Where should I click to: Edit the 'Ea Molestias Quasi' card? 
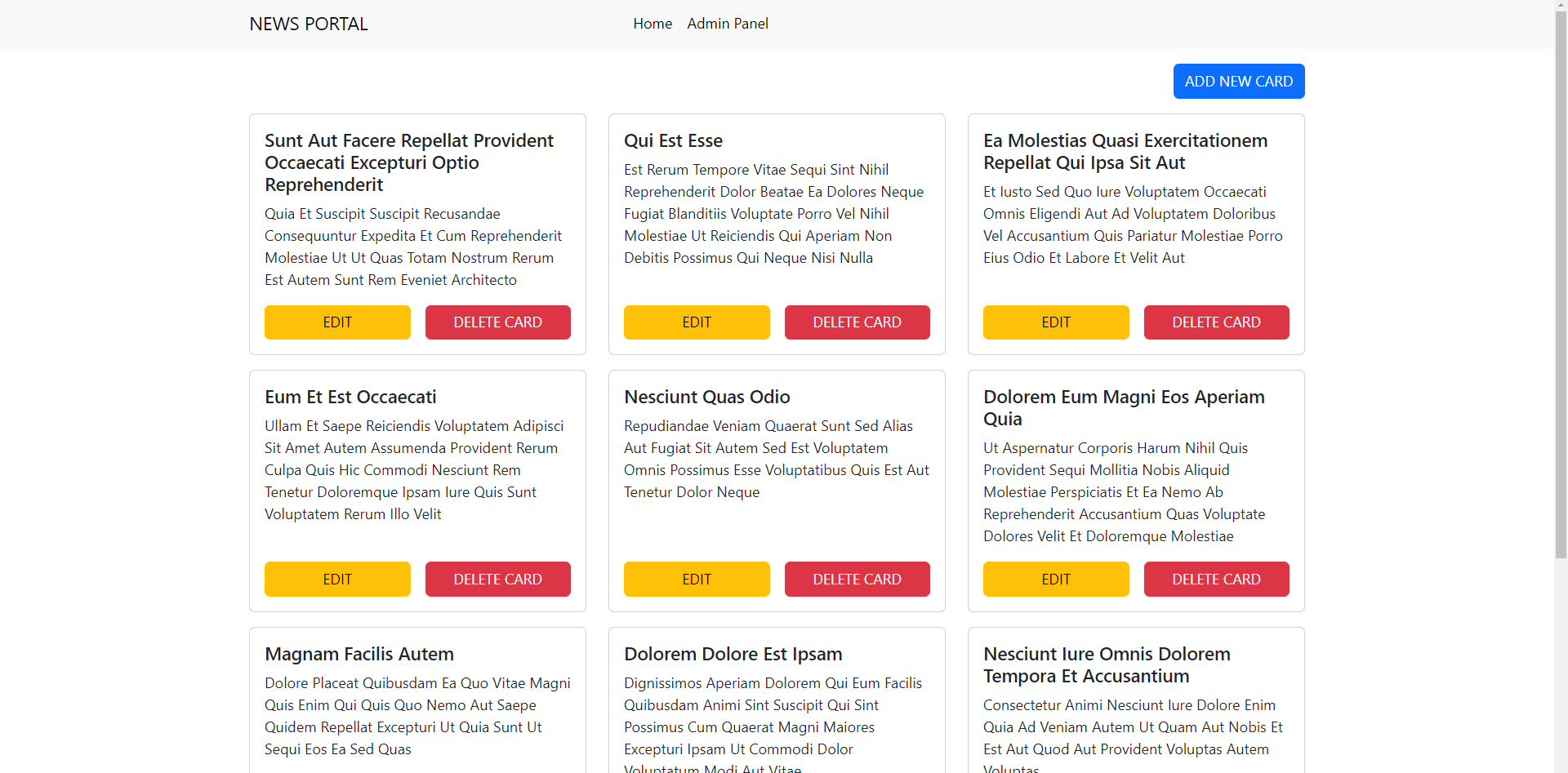[x=1055, y=322]
